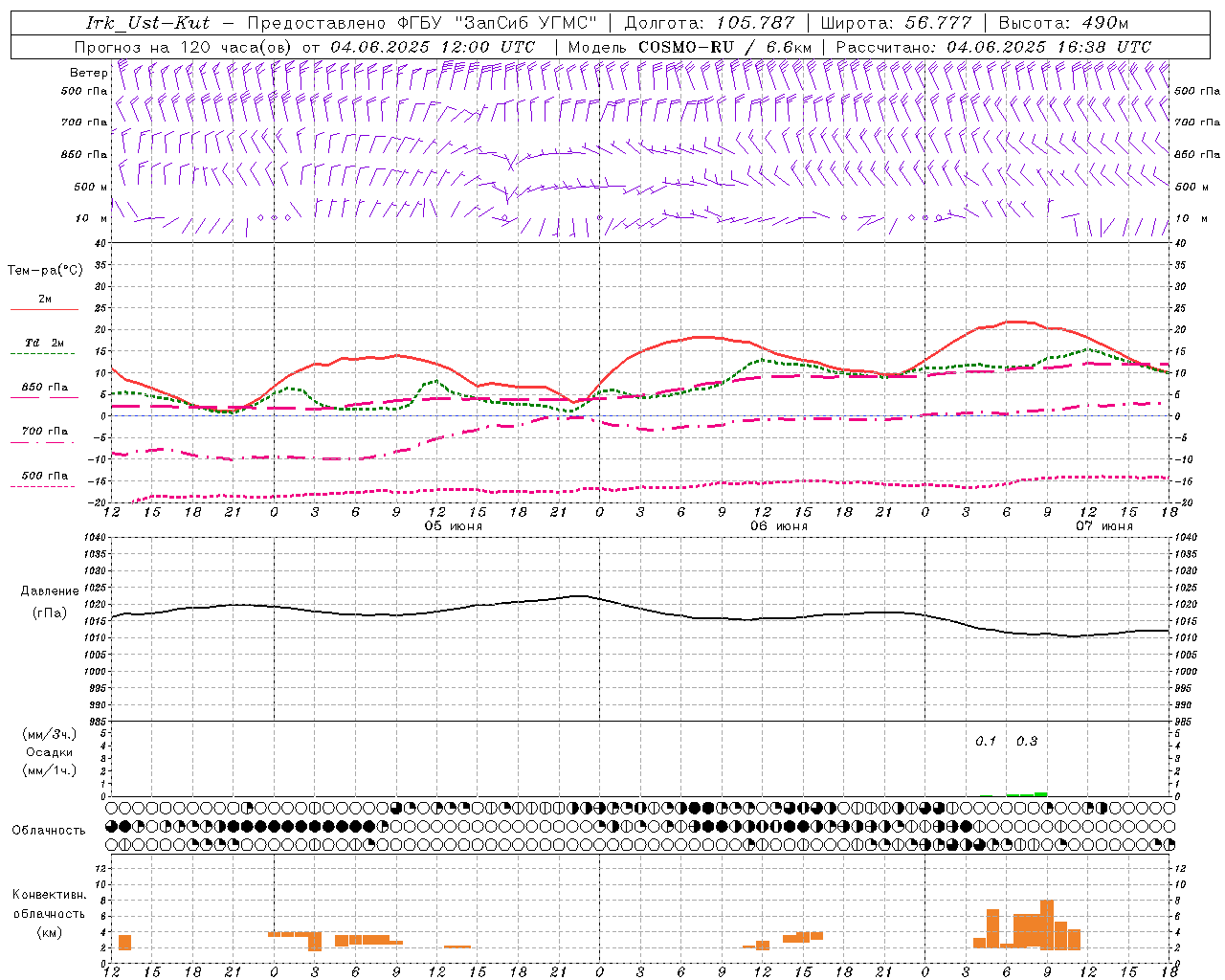Select the forecast start time 04.06.2025 12:00 UTC
This screenshot has height=980, width=1225.
(433, 47)
